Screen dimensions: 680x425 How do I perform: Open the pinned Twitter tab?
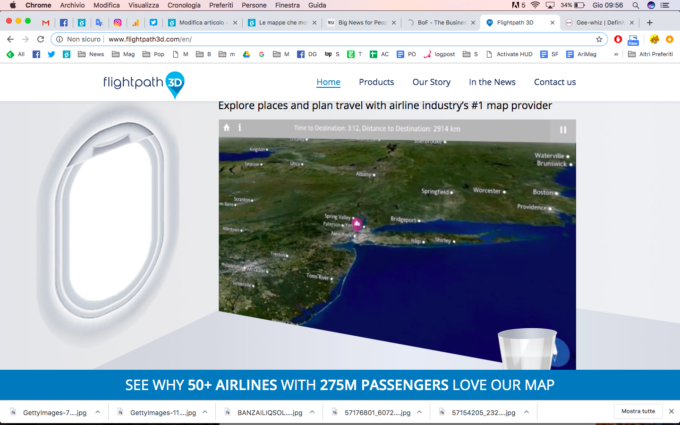pos(153,22)
